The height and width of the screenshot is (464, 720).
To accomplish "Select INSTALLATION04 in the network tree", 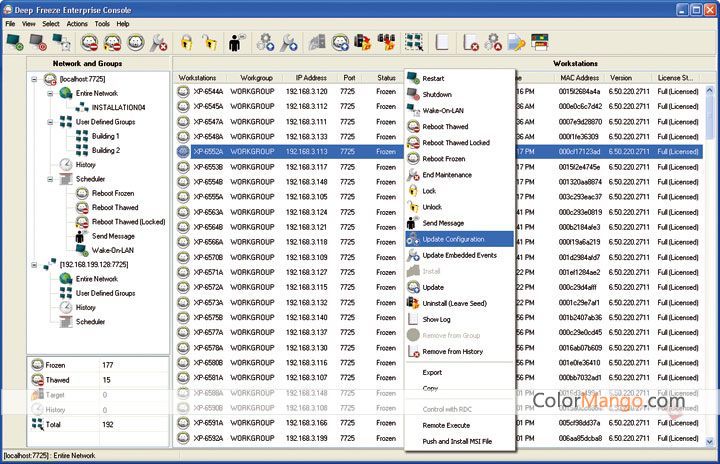I will coord(118,108).
